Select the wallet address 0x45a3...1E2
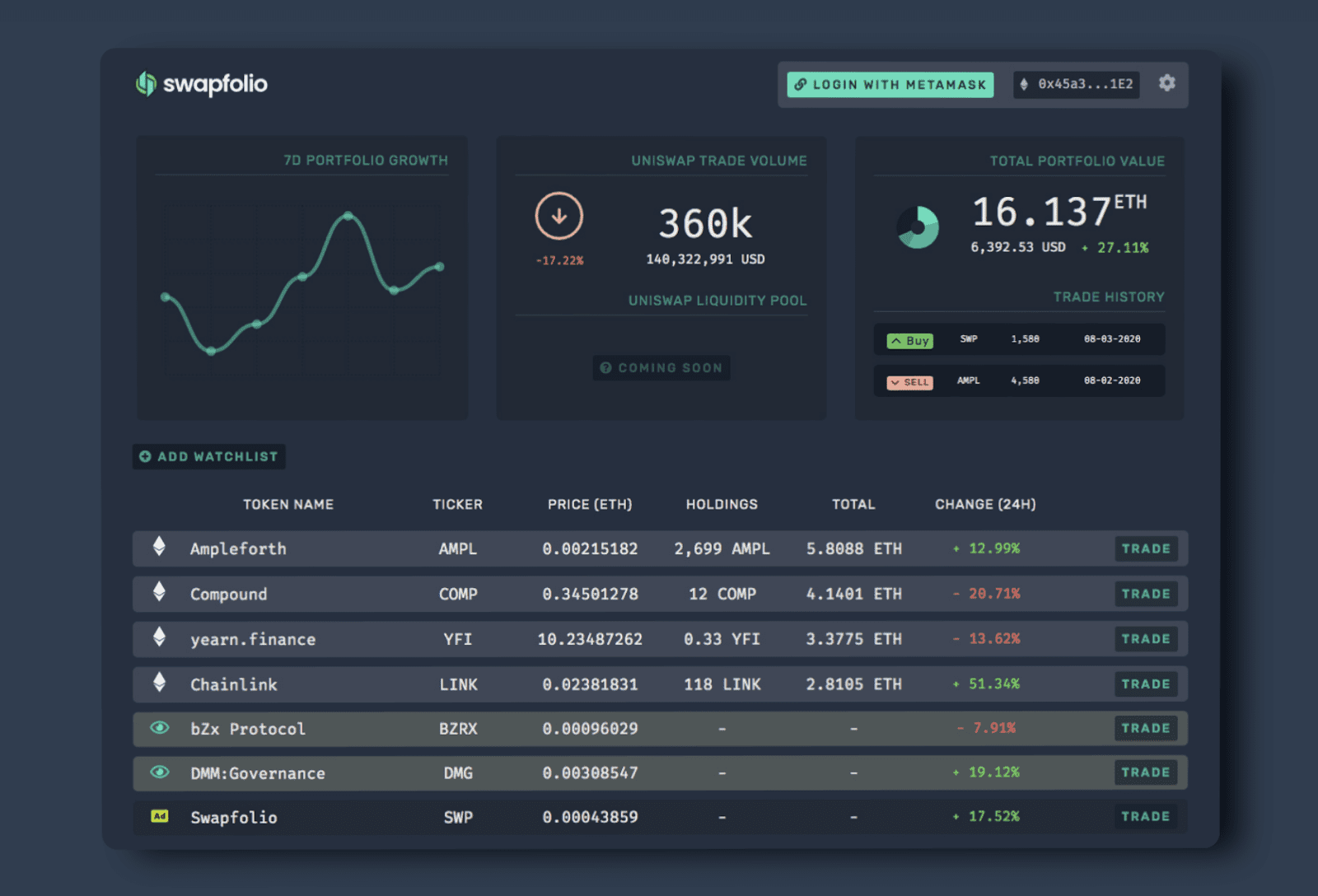Viewport: 1318px width, 896px height. click(x=1077, y=84)
